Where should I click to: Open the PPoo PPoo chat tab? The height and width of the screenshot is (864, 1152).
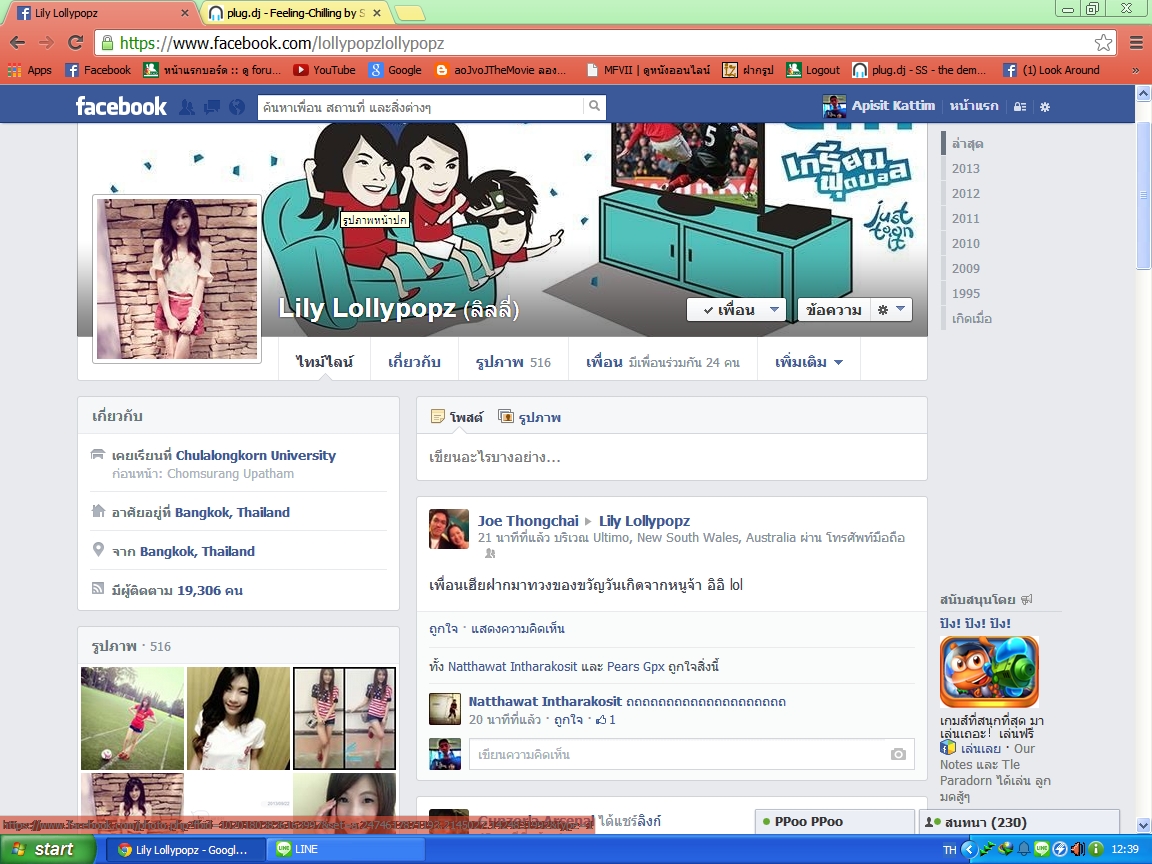(835, 821)
